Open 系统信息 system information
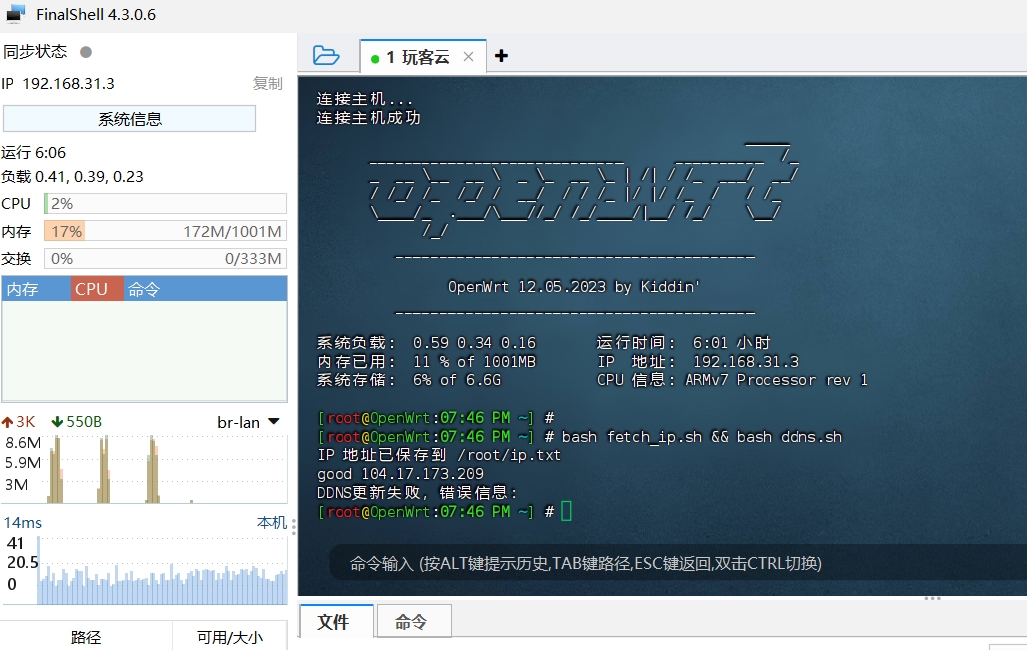Image resolution: width=1027 pixels, height=650 pixels. coord(128,119)
